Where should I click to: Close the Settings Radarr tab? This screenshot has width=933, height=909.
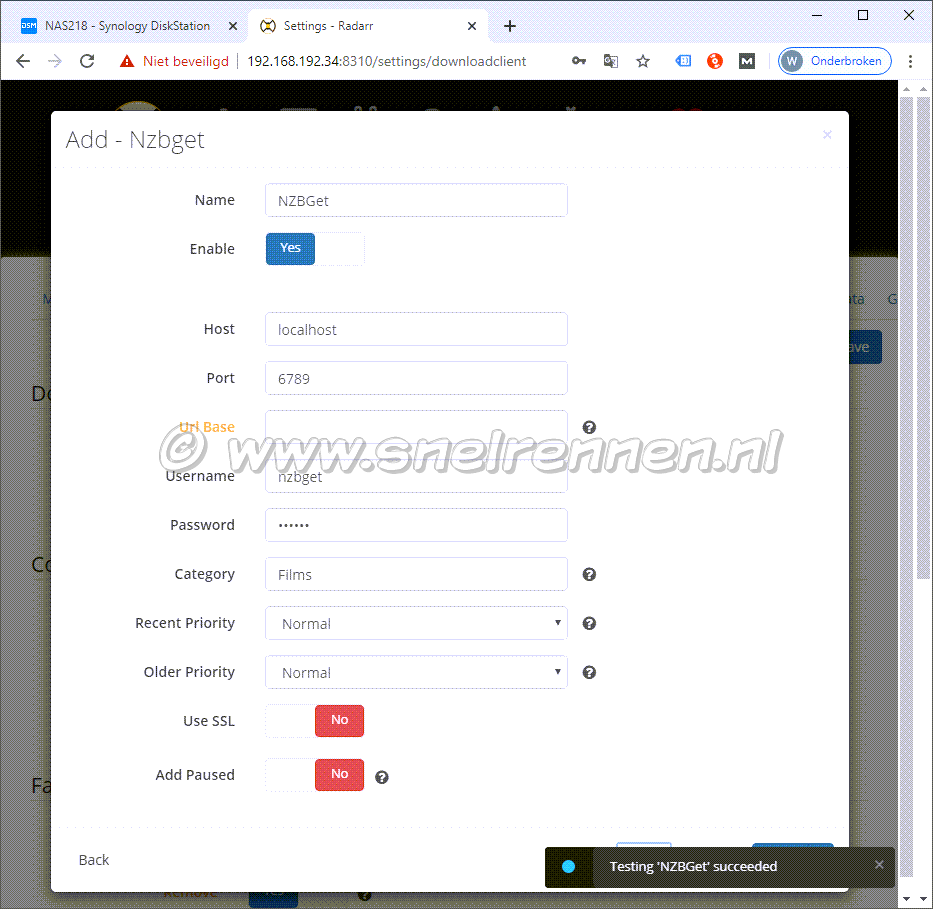tap(472, 26)
